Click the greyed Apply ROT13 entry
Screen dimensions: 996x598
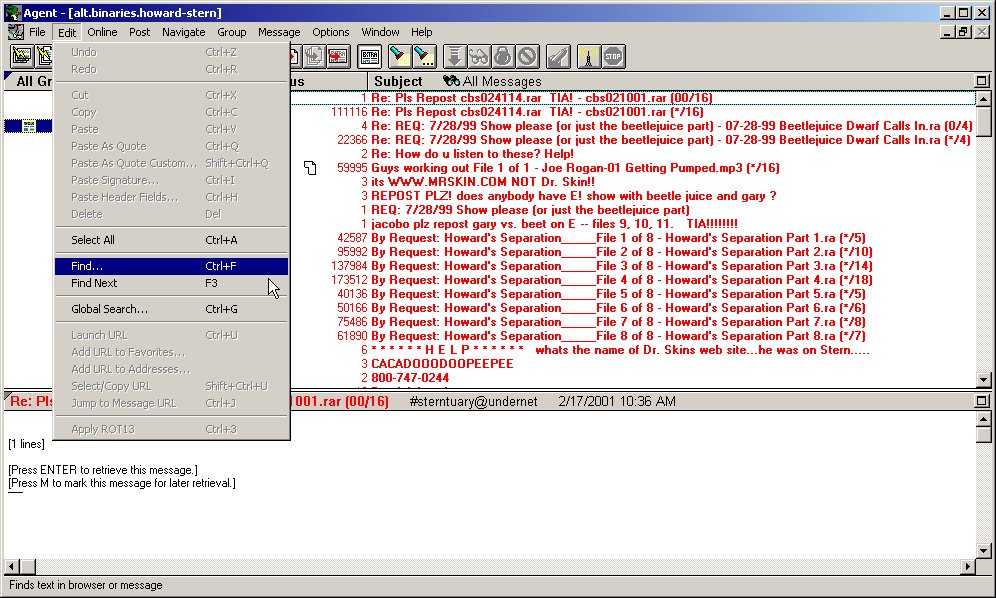[x=171, y=429]
